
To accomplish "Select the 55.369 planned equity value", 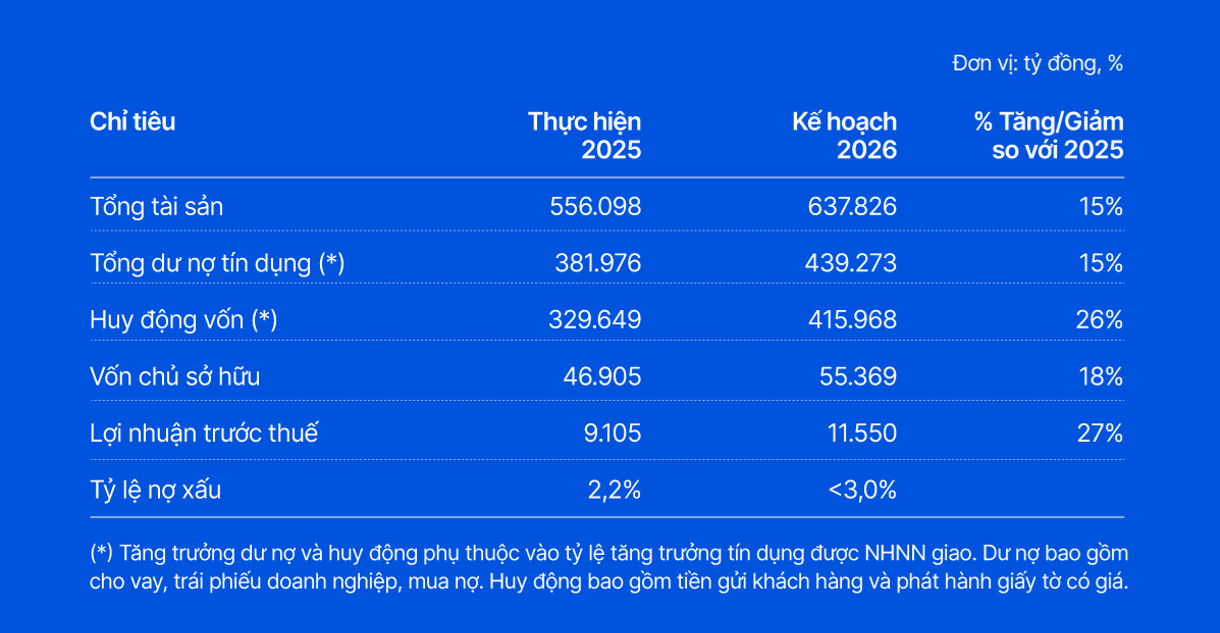I will 857,377.
